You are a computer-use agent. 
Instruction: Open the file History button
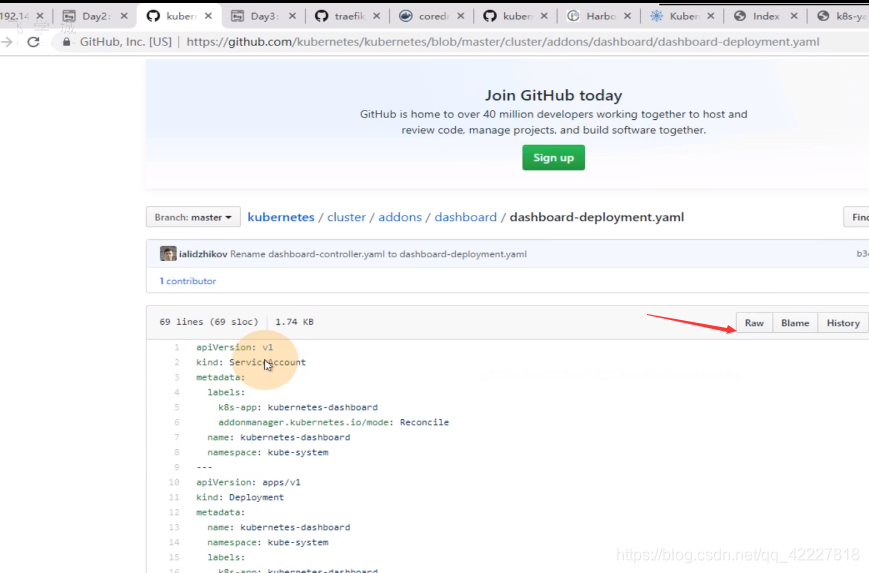point(843,323)
